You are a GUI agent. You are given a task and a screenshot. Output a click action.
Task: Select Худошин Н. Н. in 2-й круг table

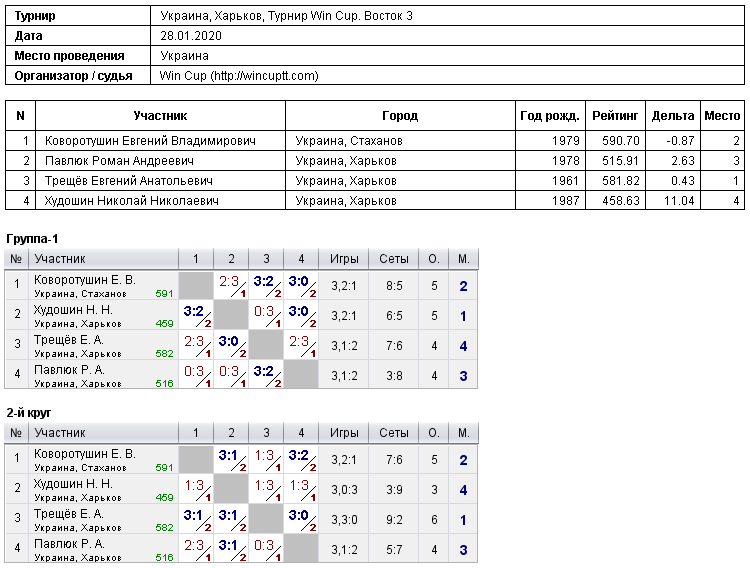click(73, 484)
